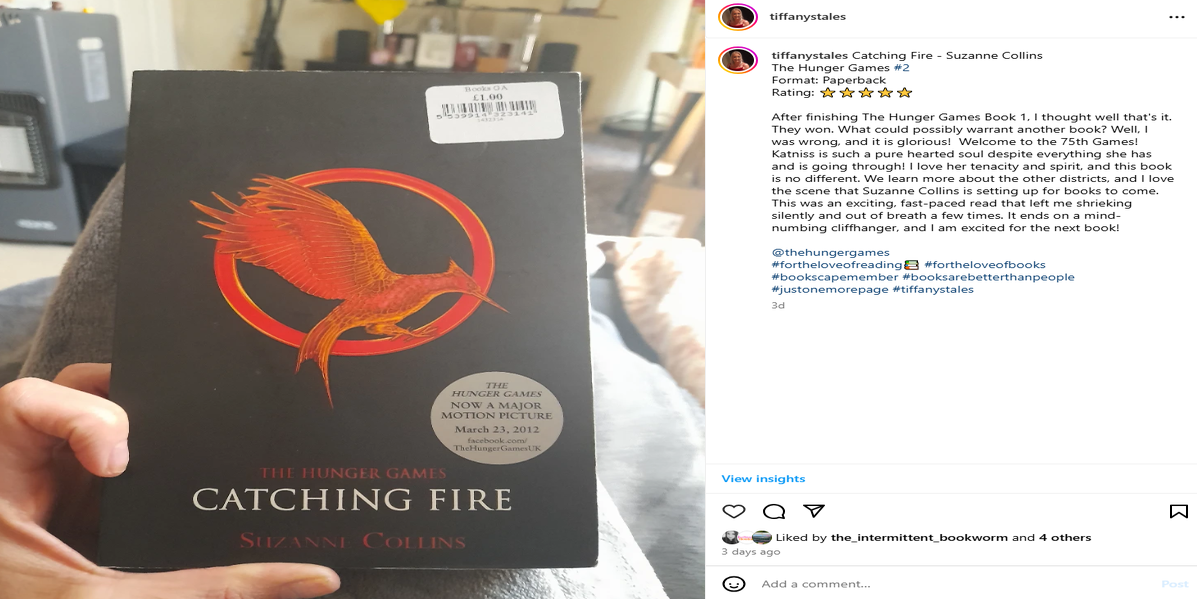1197x599 pixels.
Task: Click tiffanystales profile picture in header
Action: [738, 17]
